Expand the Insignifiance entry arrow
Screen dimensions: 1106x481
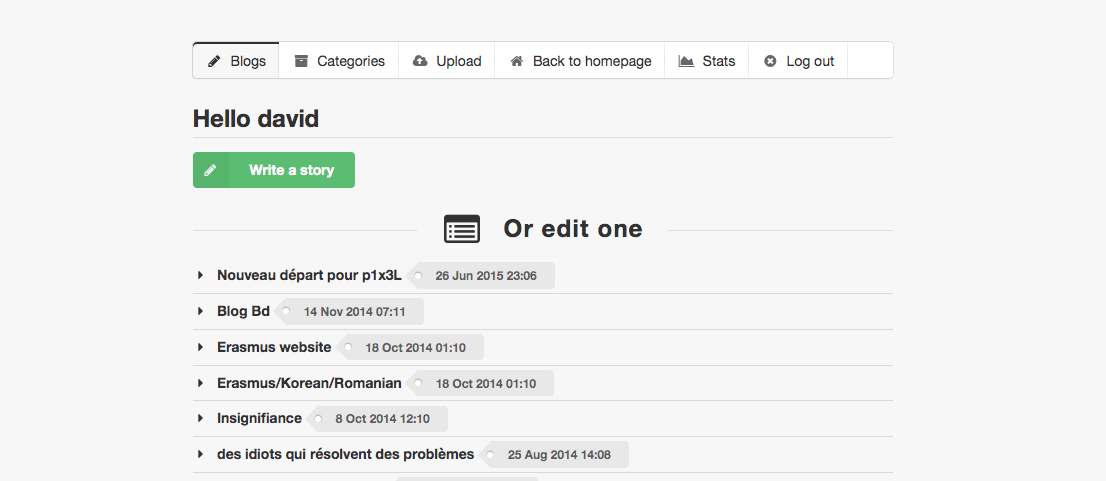click(201, 418)
